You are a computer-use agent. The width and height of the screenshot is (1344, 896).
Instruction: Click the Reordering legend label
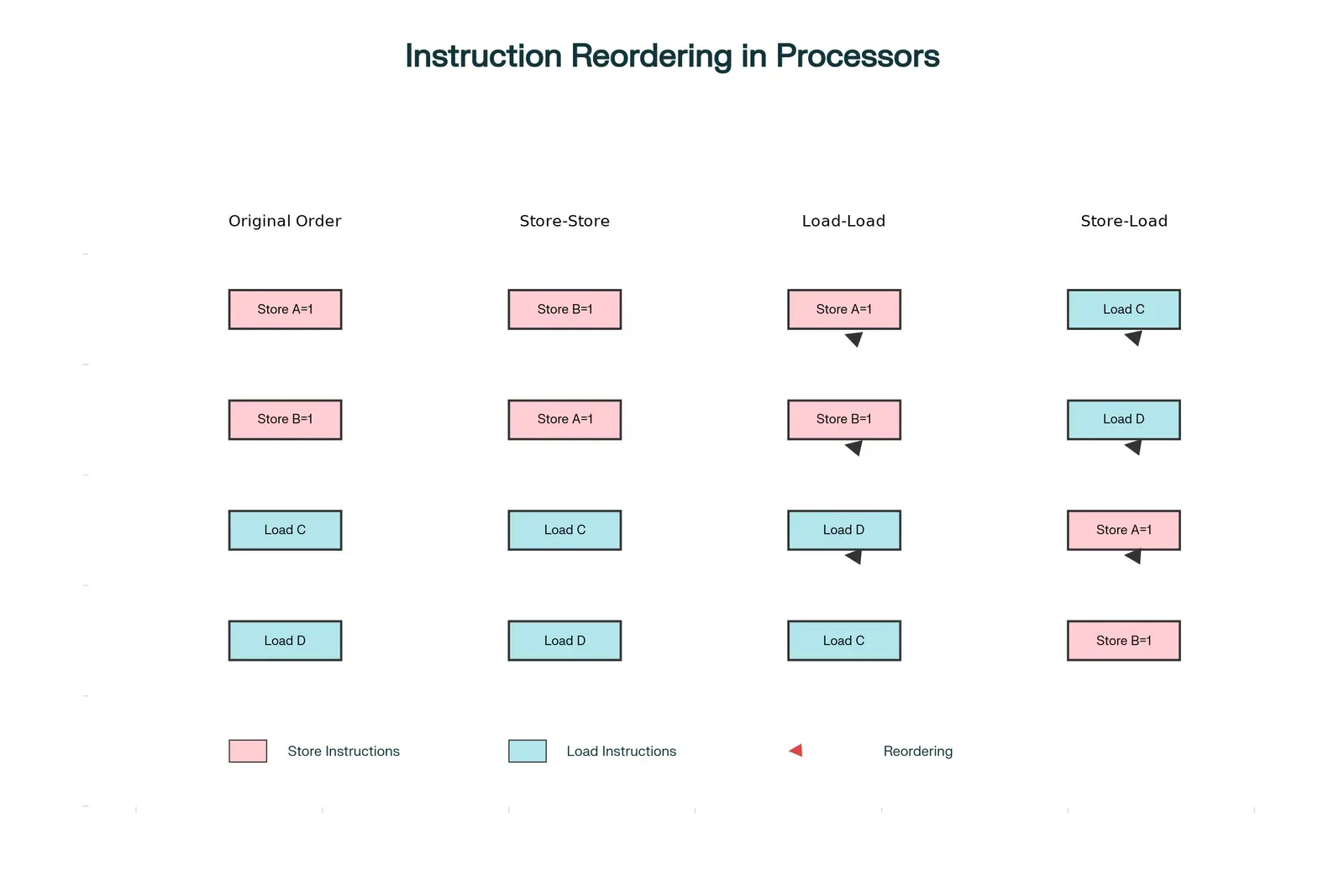pos(918,751)
